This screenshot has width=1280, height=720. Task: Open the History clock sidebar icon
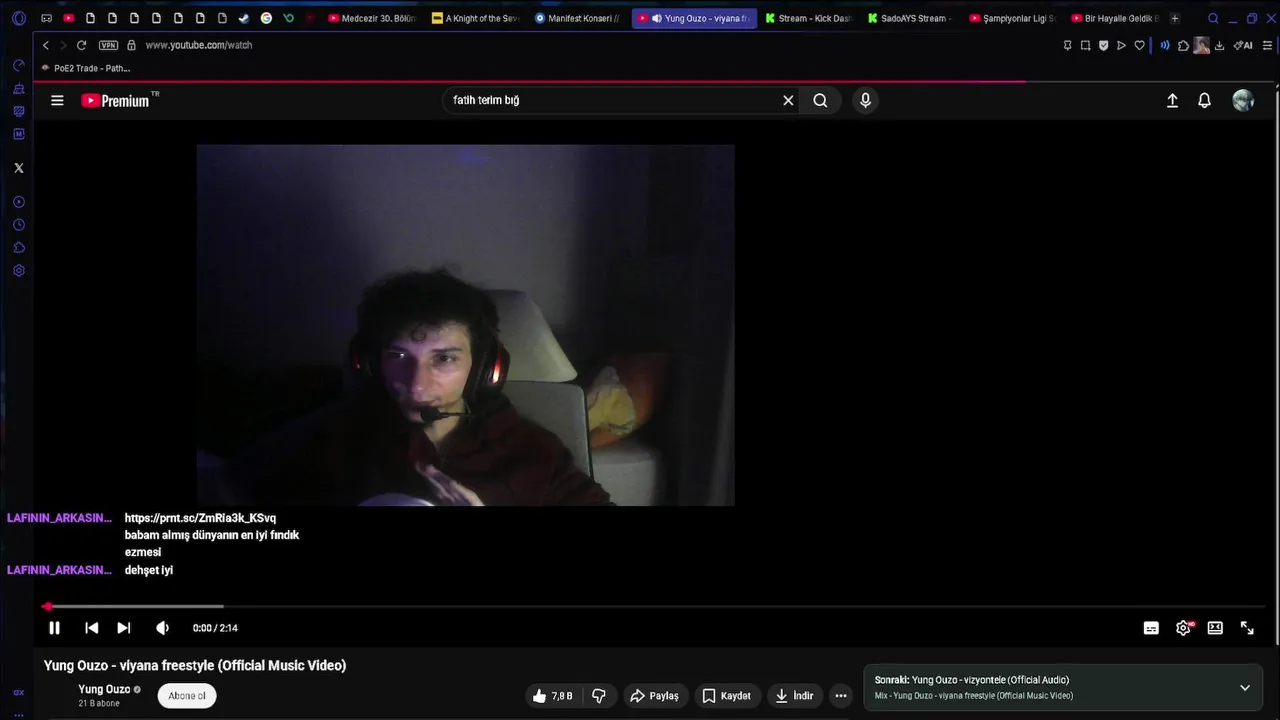click(18, 225)
